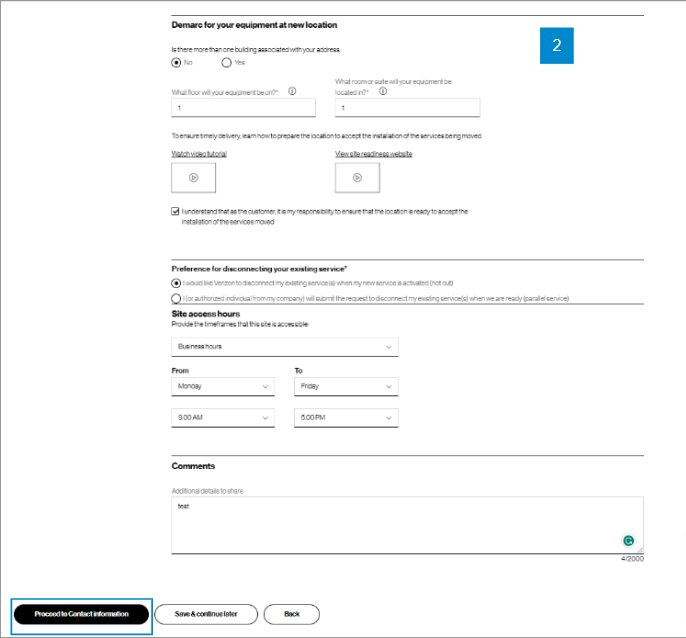The width and height of the screenshot is (686, 638).
Task: Click the Back button
Action: [x=292, y=614]
